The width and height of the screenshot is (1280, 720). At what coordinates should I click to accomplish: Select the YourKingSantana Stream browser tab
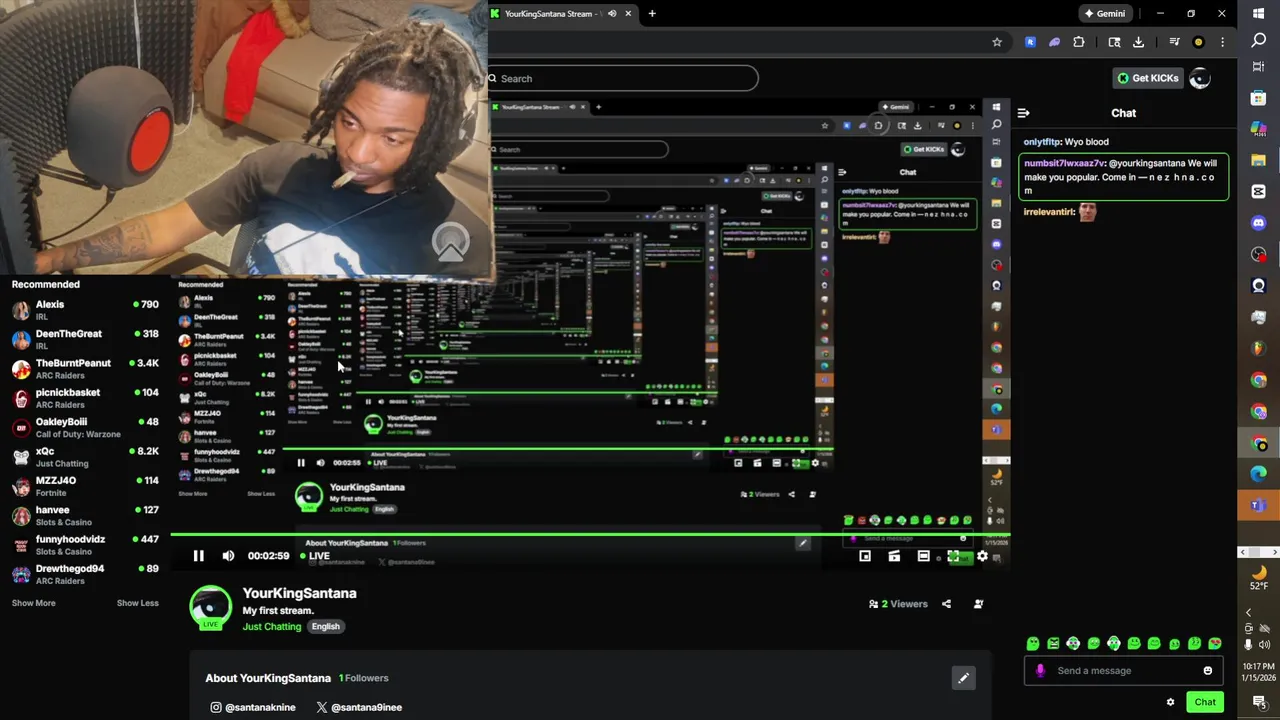[563, 14]
